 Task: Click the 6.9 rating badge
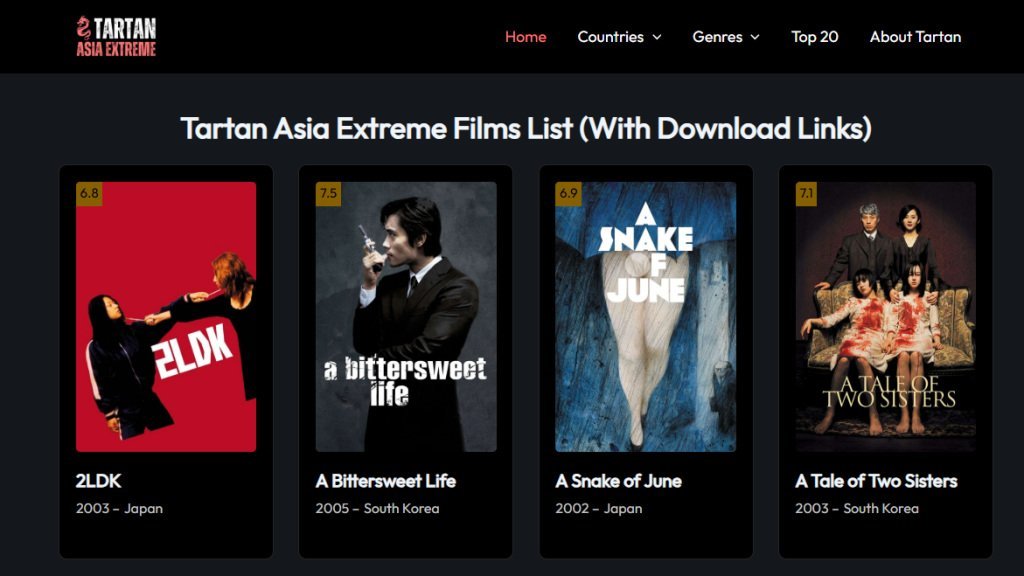(568, 194)
